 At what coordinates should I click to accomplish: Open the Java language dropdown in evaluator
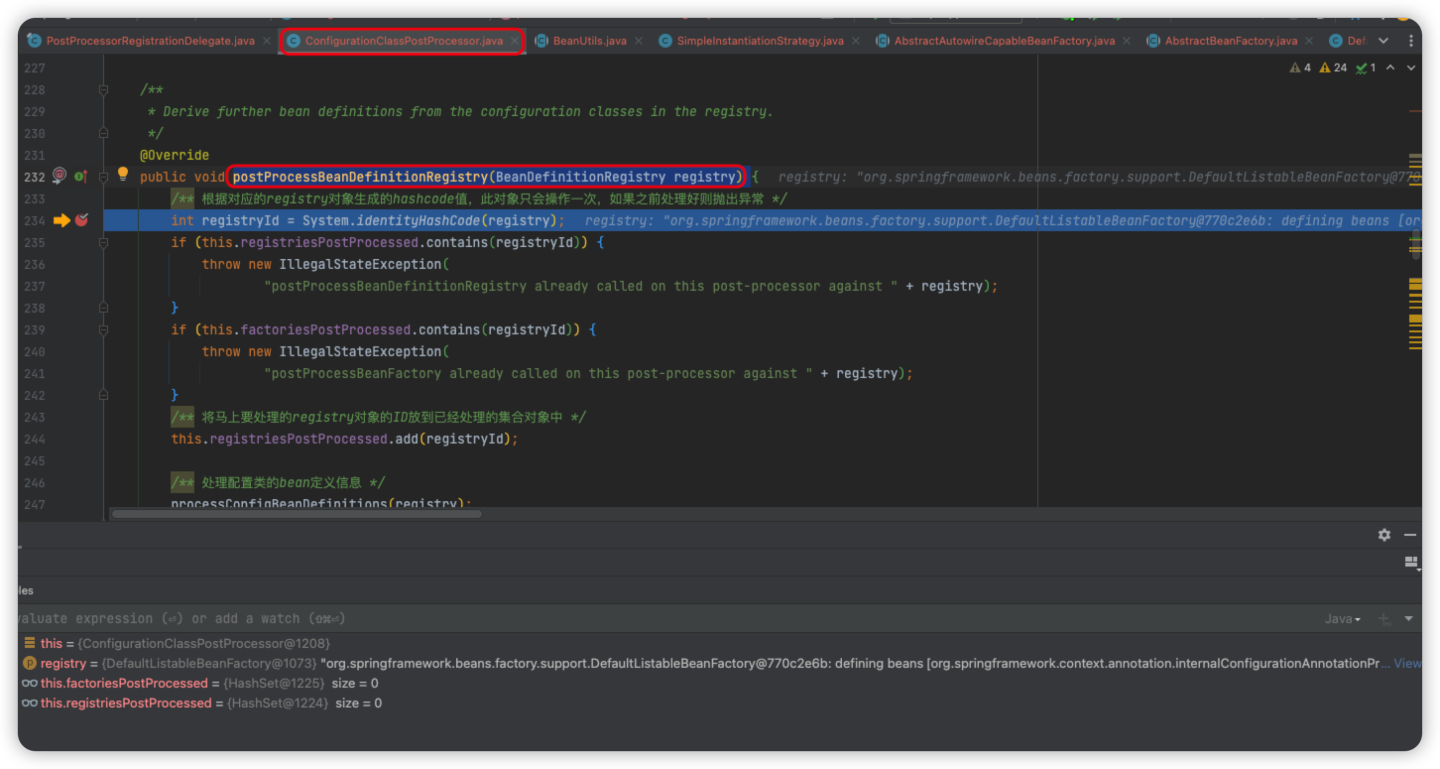click(1342, 619)
